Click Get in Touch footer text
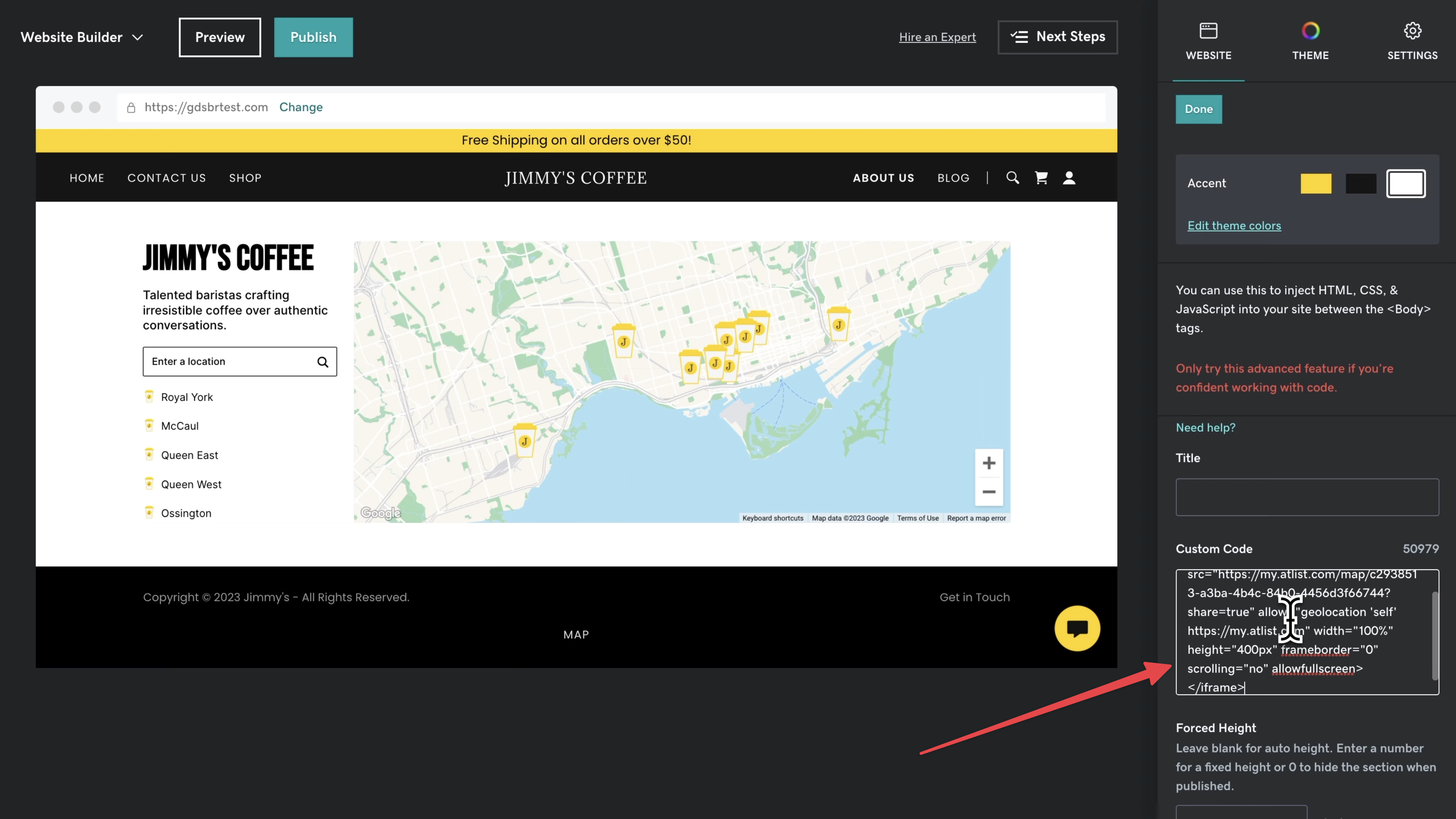Viewport: 1456px width, 819px height. click(975, 598)
